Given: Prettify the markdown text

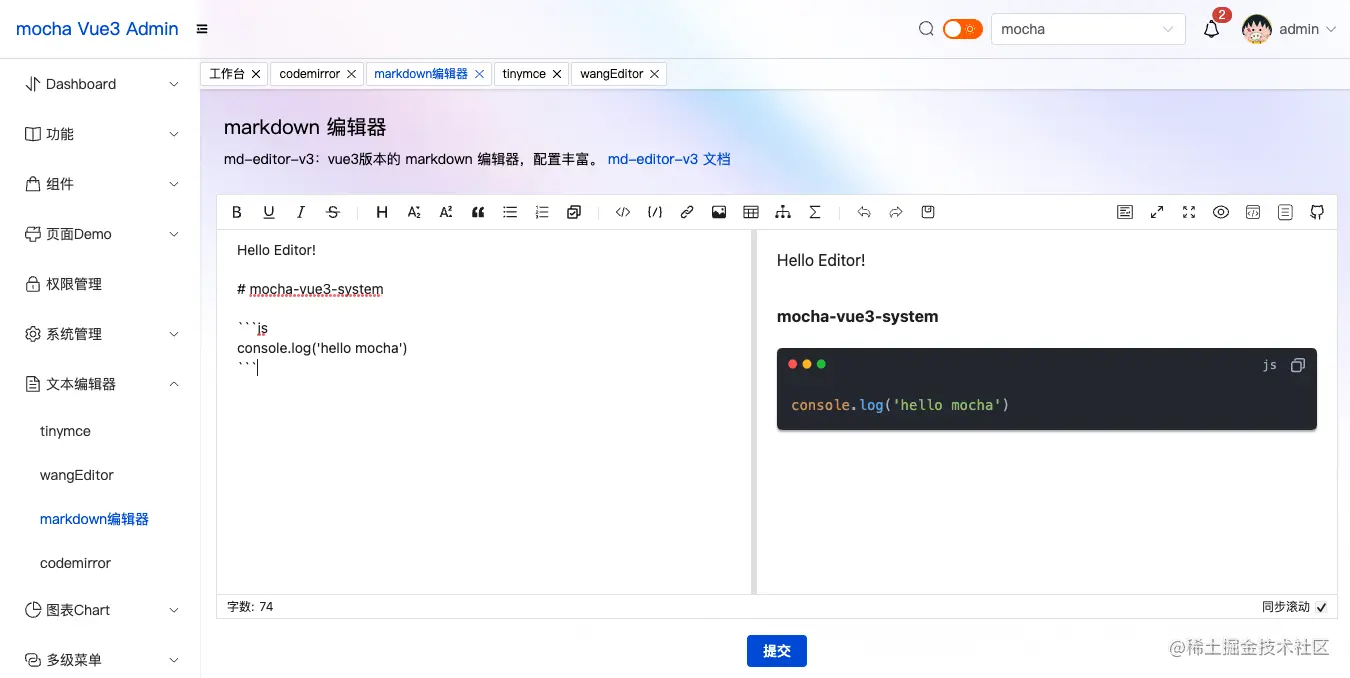Looking at the screenshot, I should 1125,212.
